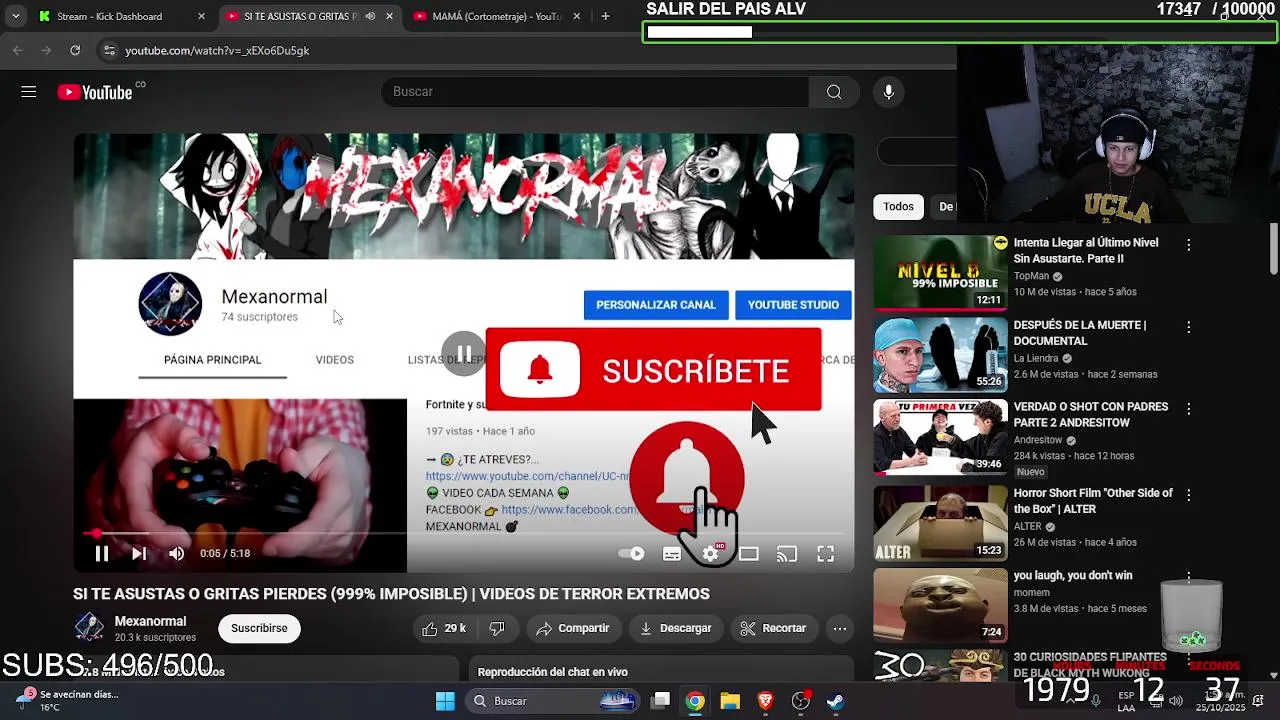Reload the page with the refresh icon

tap(75, 50)
